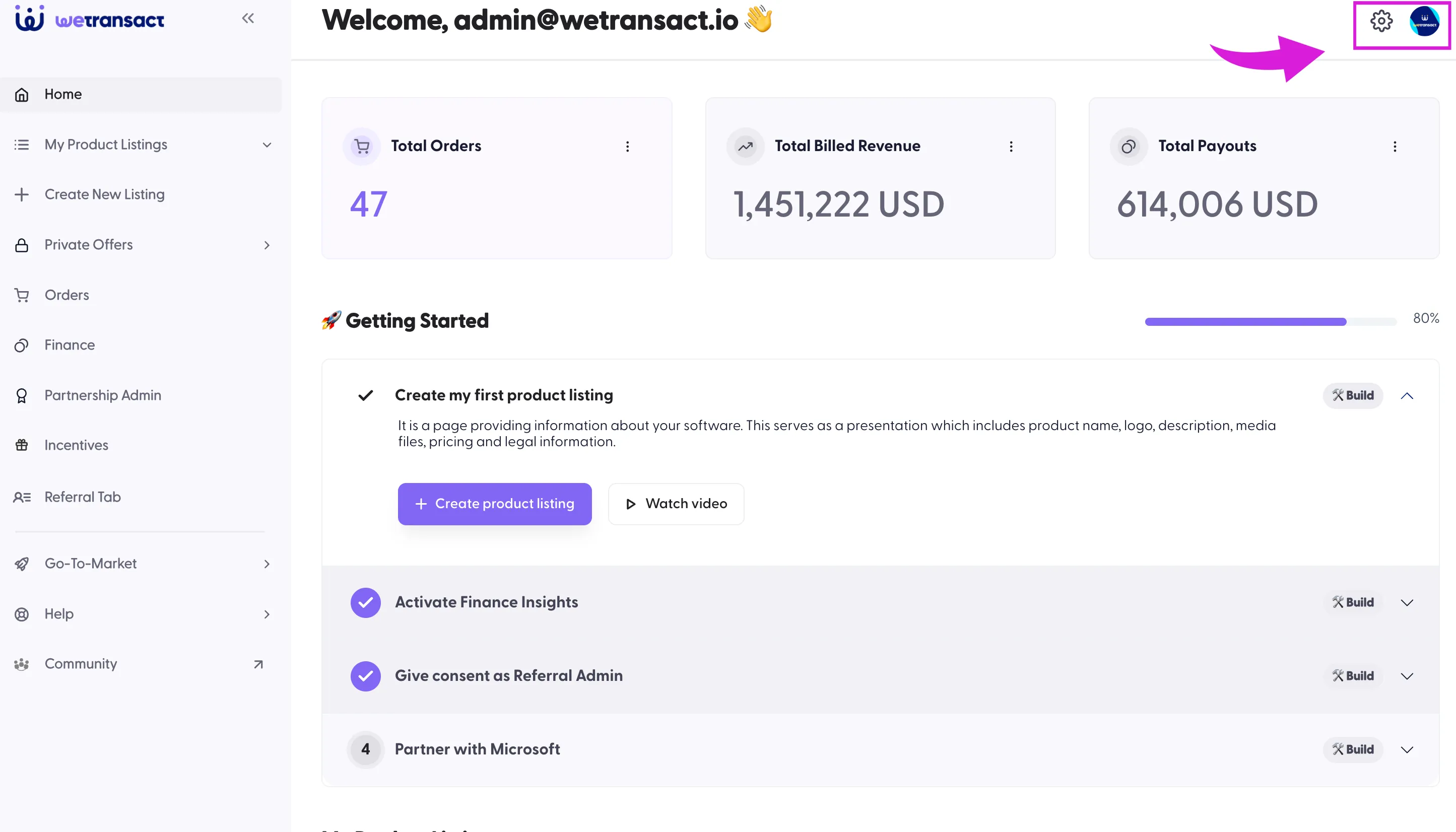Expand Help submenu arrow
The height and width of the screenshot is (832, 1456).
(267, 614)
